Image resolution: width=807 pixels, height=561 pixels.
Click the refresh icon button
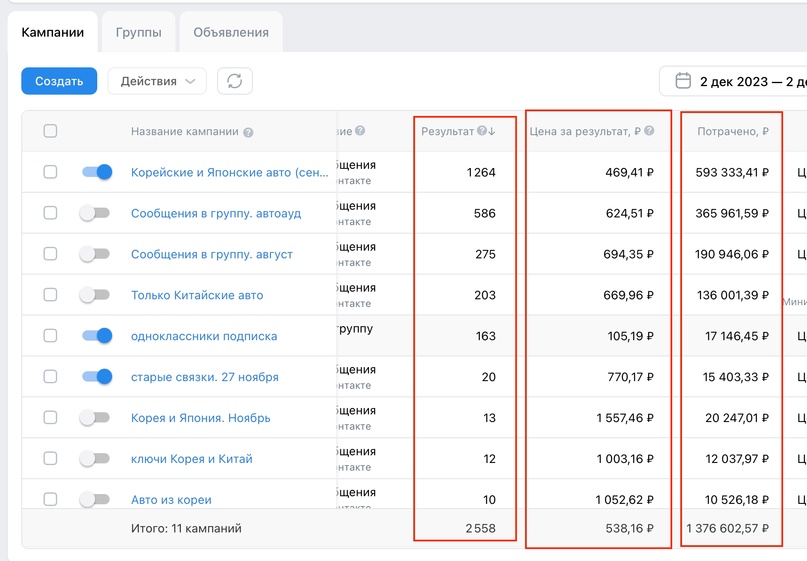pos(235,81)
